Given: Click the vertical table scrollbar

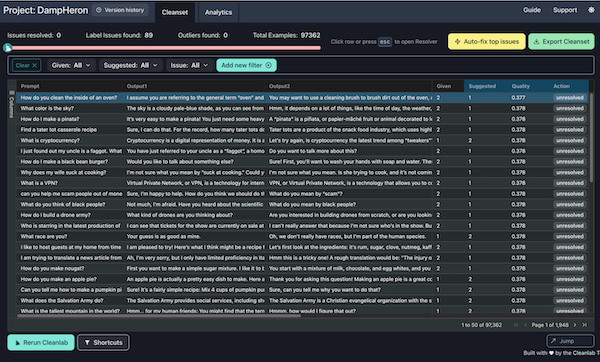Looking at the screenshot, I should [592, 138].
